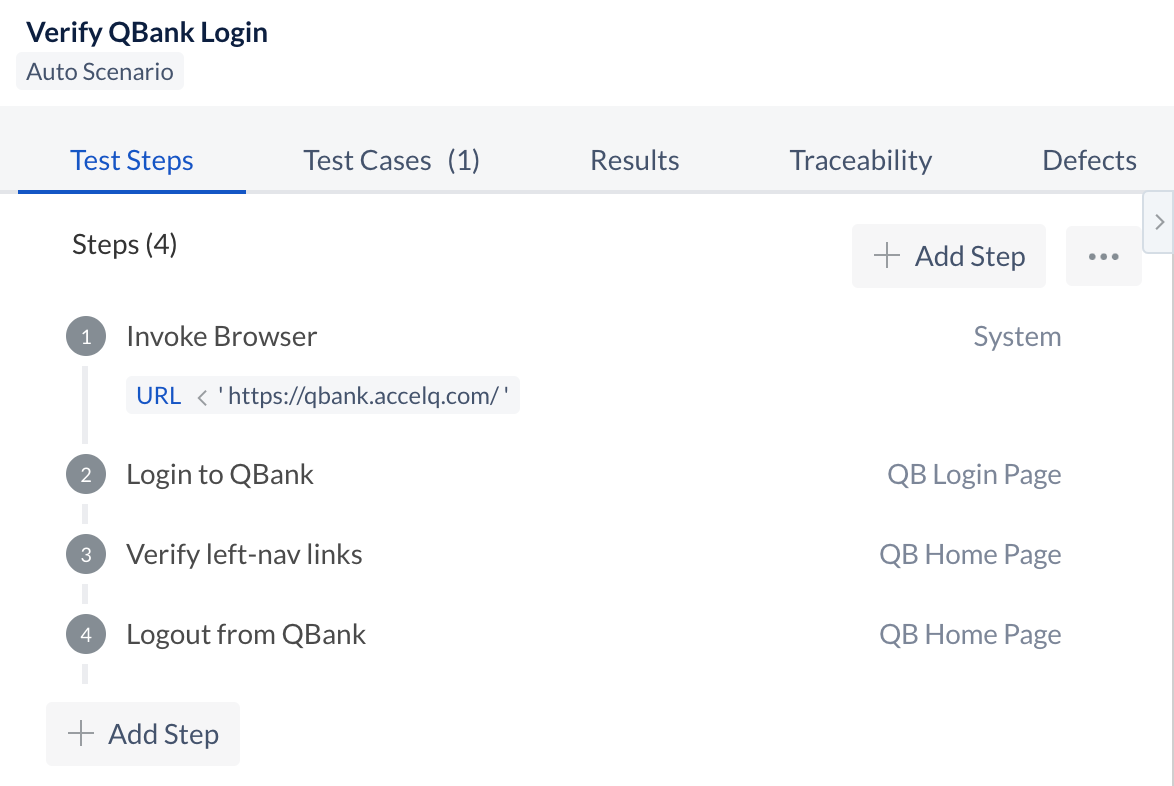Open the Defects tab

1089,160
